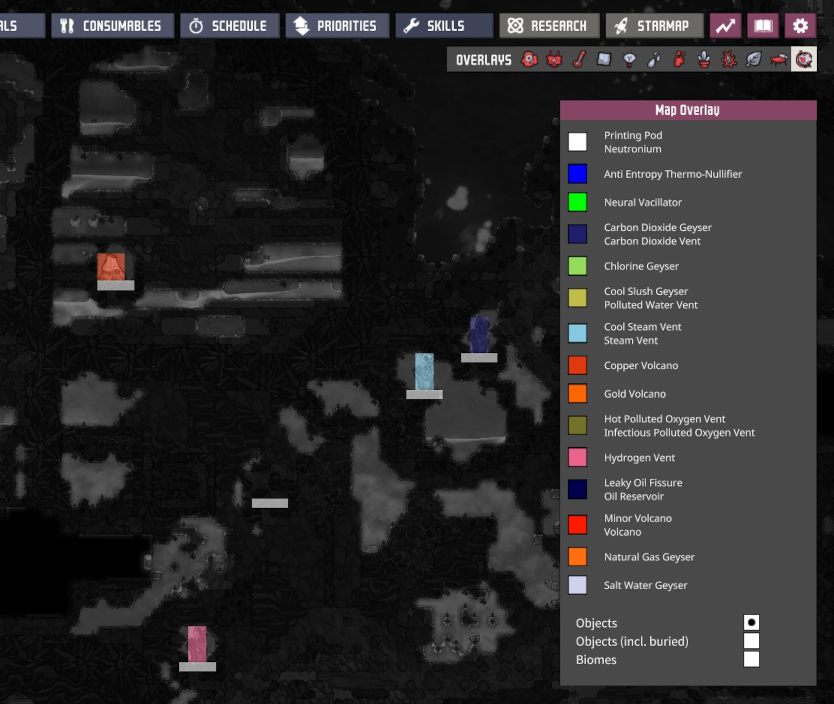This screenshot has width=834, height=704.
Task: Enable the Biomes display option
Action: [x=751, y=659]
